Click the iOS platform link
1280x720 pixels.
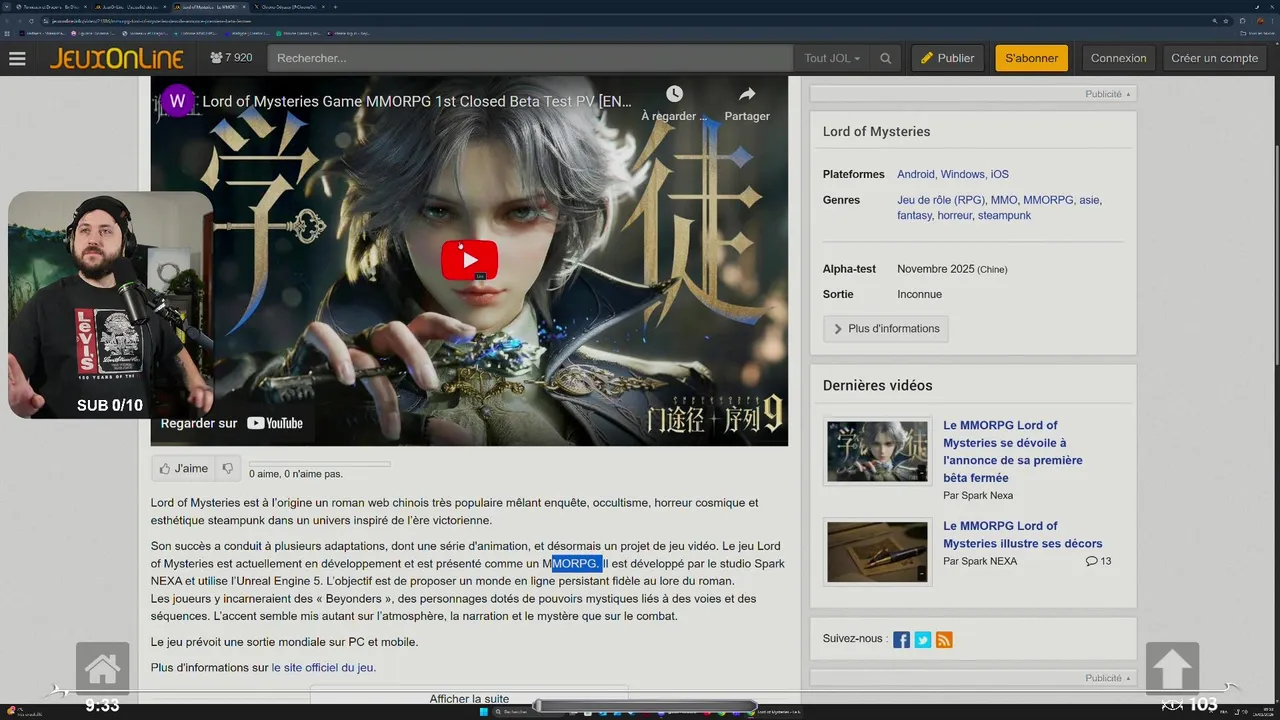[x=1000, y=174]
